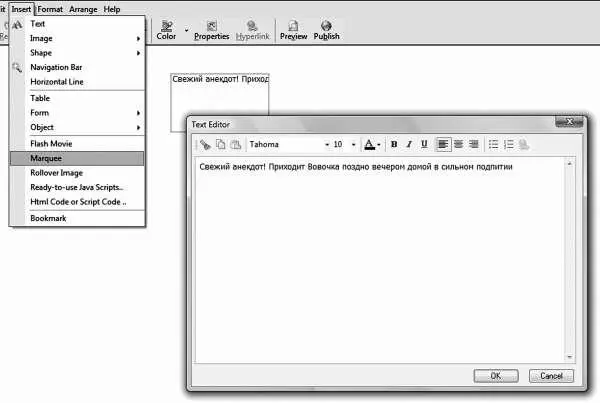
Task: Toggle Italic formatting
Action: coord(409,145)
